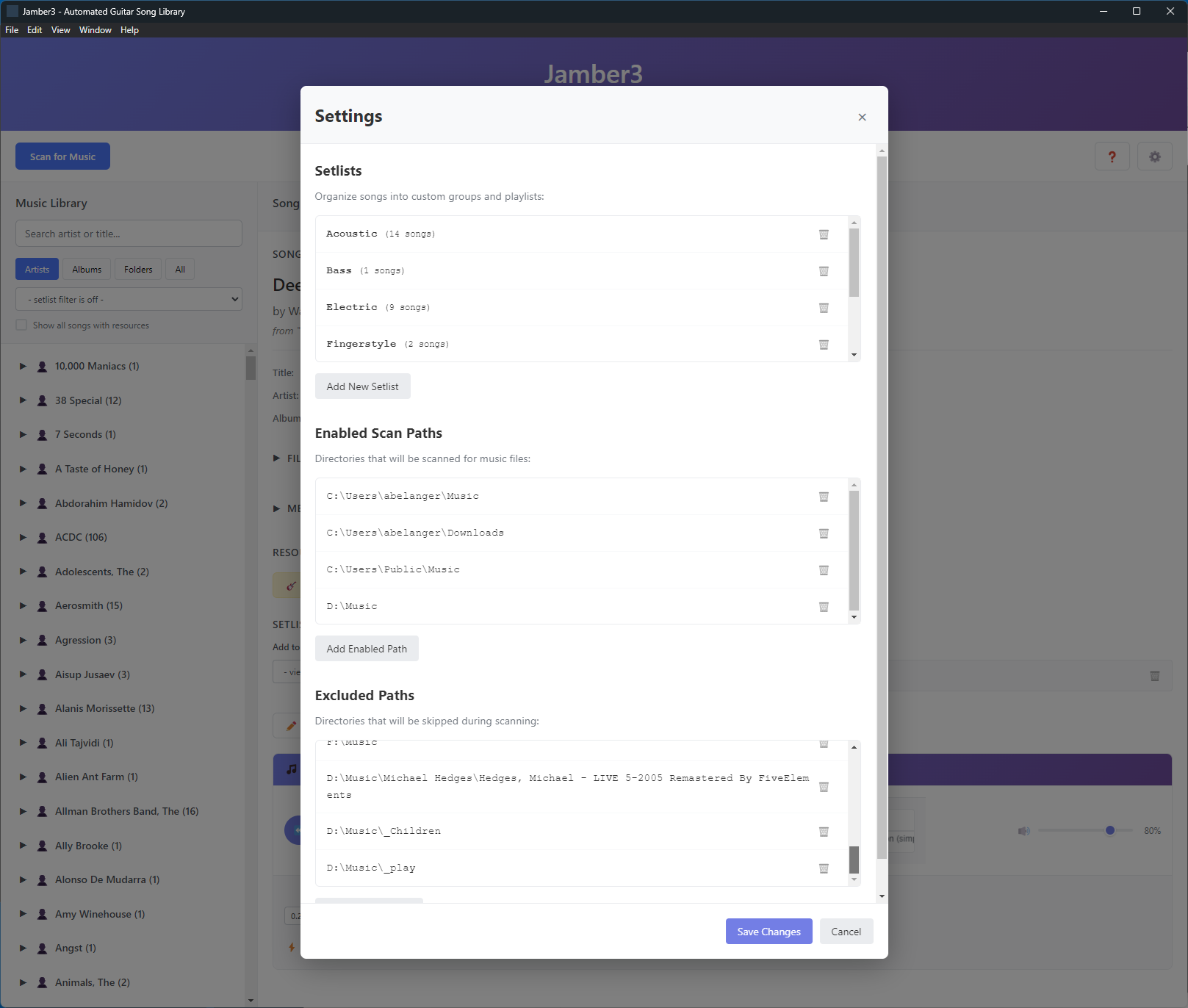This screenshot has width=1188, height=1008.
Task: Remove C:\Users\abelanger\Music scan path
Action: [x=824, y=497]
